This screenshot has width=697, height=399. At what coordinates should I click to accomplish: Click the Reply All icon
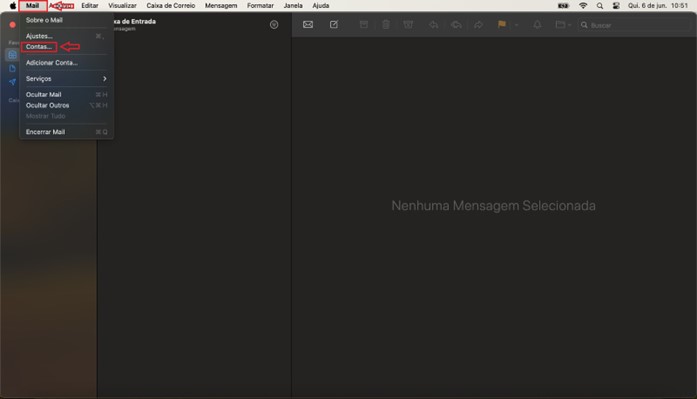coord(456,25)
